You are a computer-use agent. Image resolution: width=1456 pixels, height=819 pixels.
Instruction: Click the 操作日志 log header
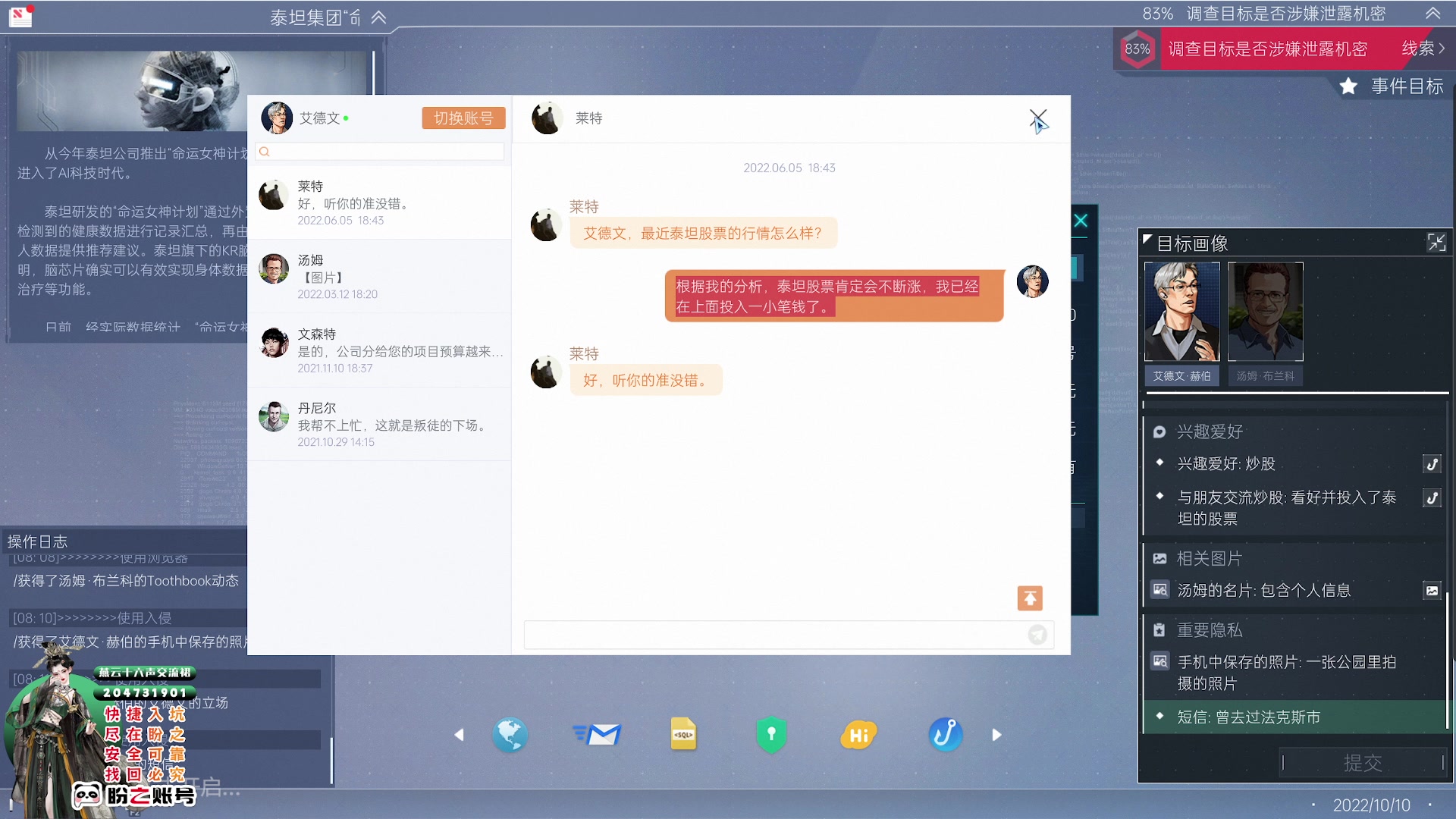[37, 541]
